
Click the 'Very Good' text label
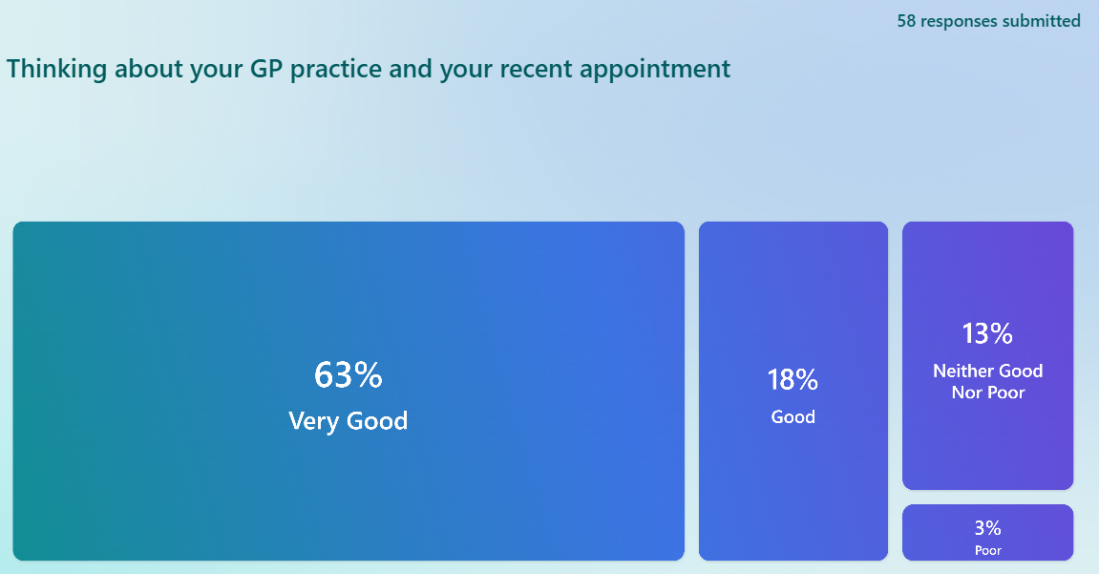348,421
